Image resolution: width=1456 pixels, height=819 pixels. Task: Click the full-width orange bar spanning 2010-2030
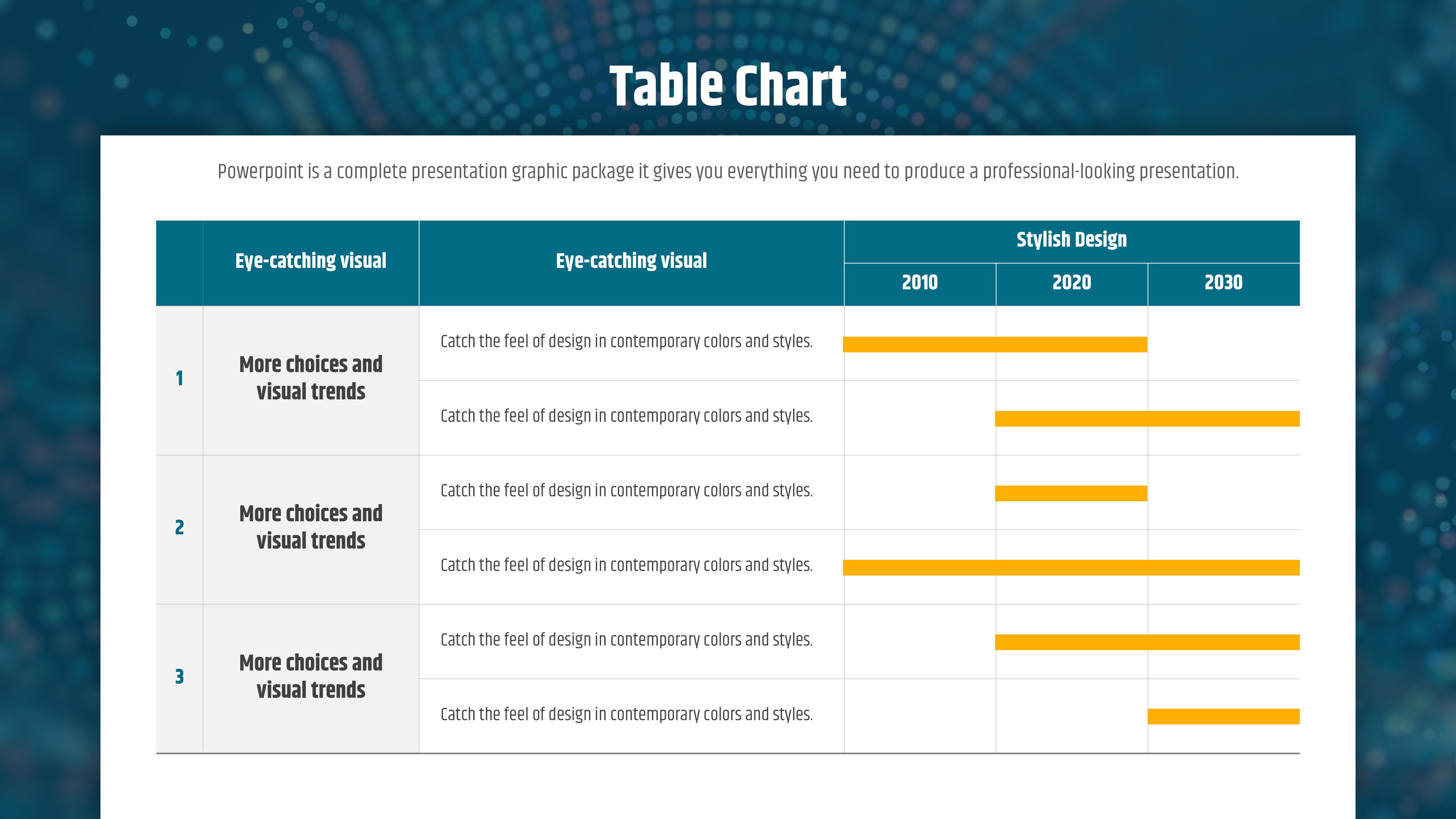click(x=1071, y=567)
